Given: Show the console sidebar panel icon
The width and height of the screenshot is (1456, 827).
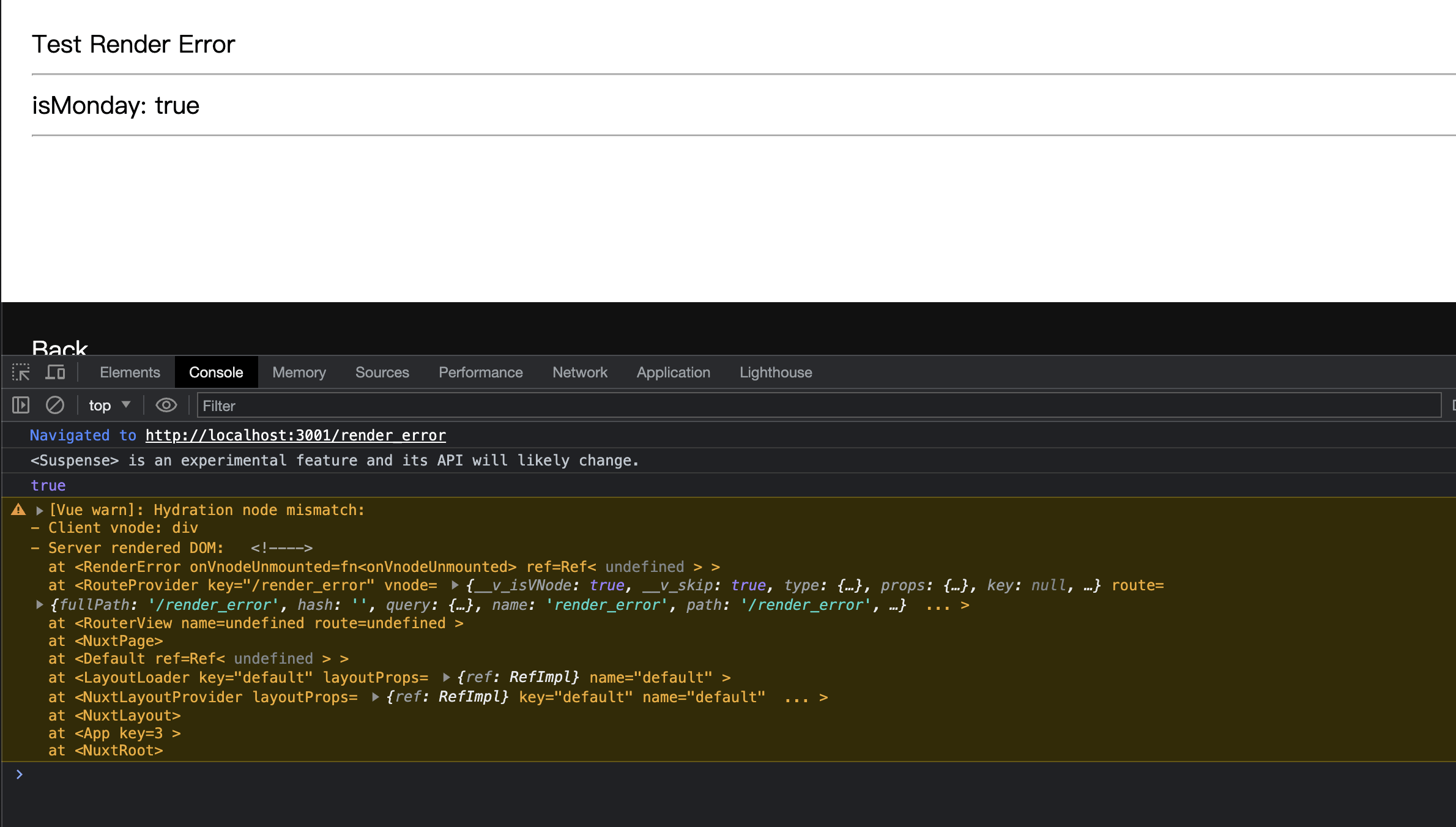Looking at the screenshot, I should pos(21,405).
